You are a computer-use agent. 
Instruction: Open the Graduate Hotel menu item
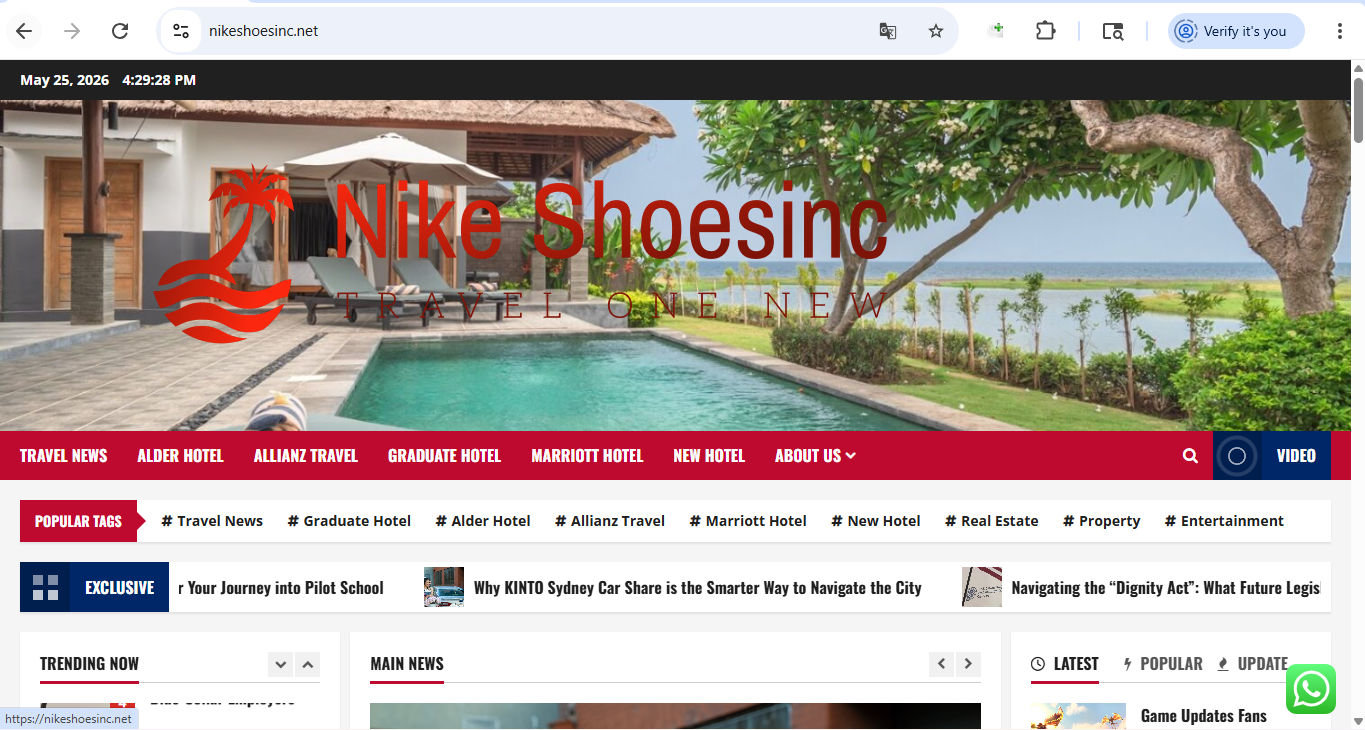[x=444, y=456]
